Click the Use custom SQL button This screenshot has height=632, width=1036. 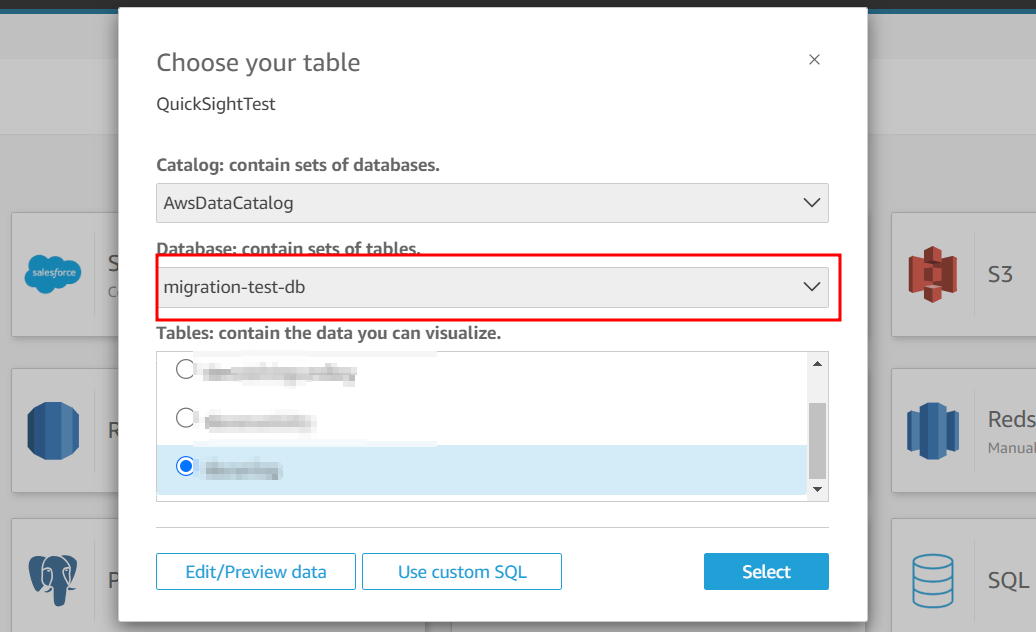tap(462, 572)
